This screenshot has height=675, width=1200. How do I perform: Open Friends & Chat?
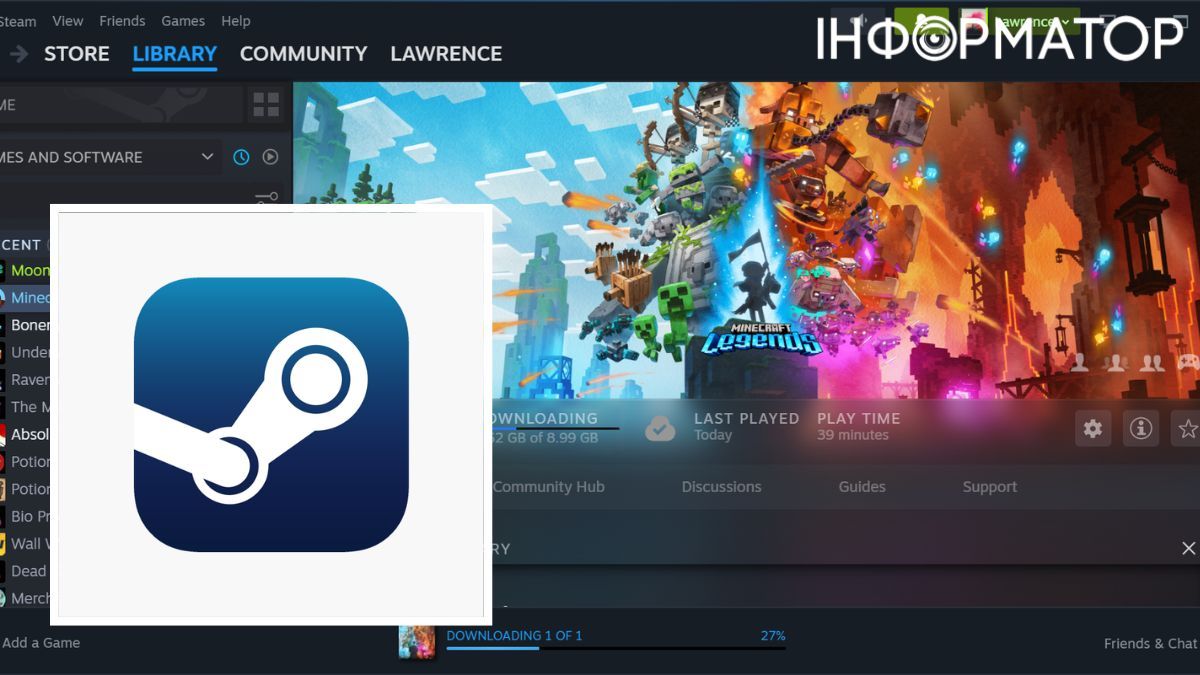click(1151, 644)
